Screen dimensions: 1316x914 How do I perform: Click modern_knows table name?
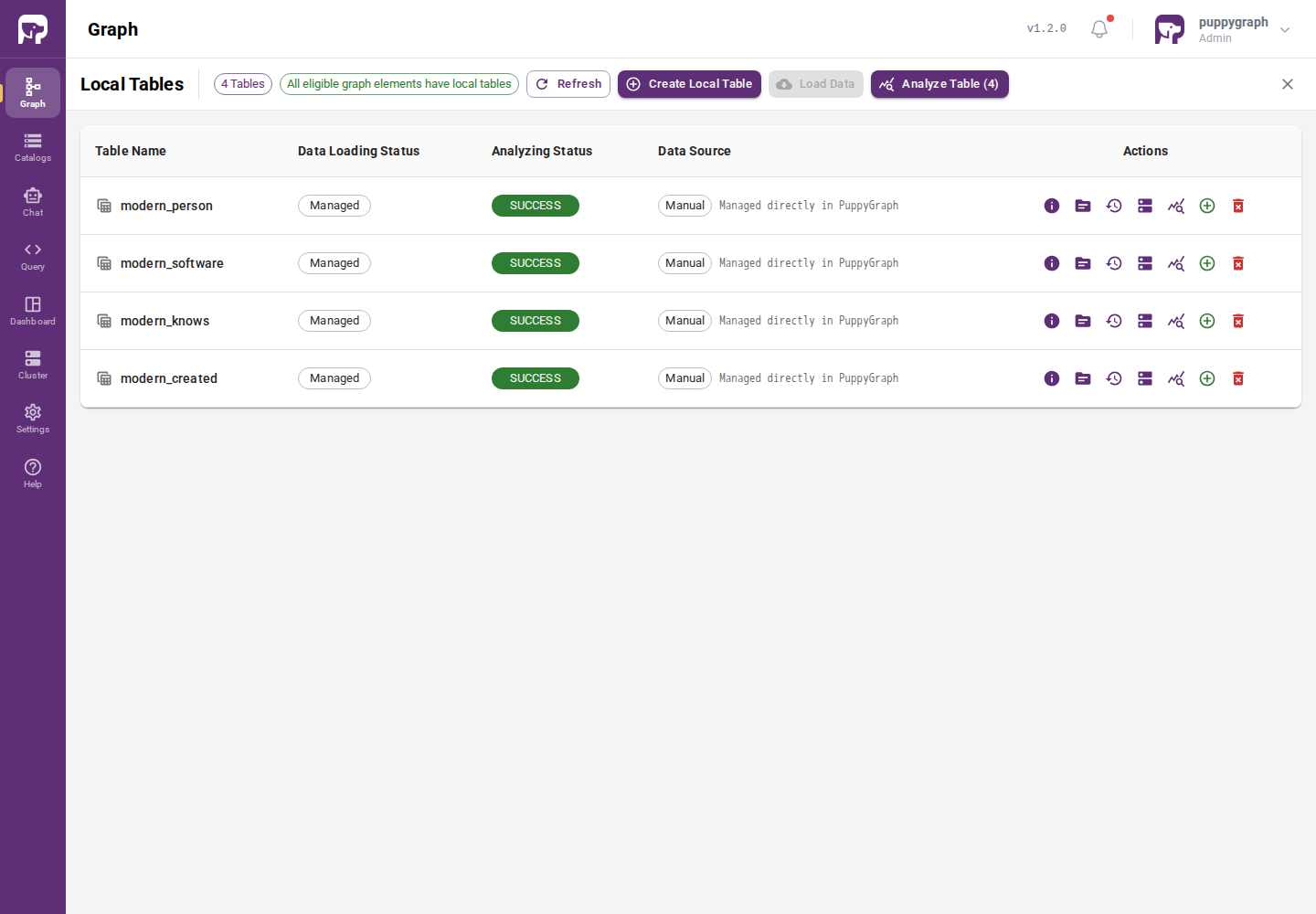tap(164, 321)
